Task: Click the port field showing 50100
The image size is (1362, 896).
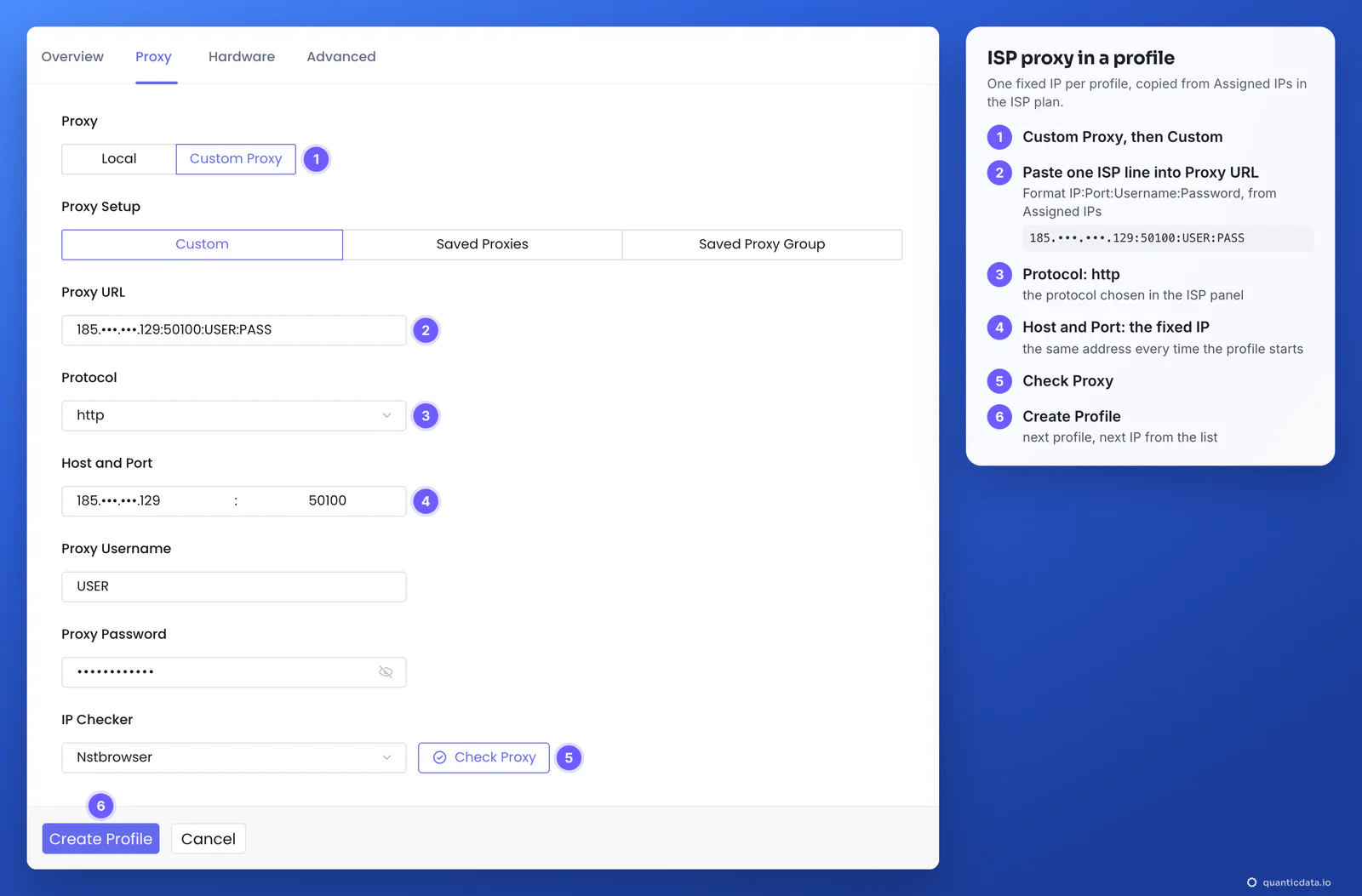Action: point(327,501)
